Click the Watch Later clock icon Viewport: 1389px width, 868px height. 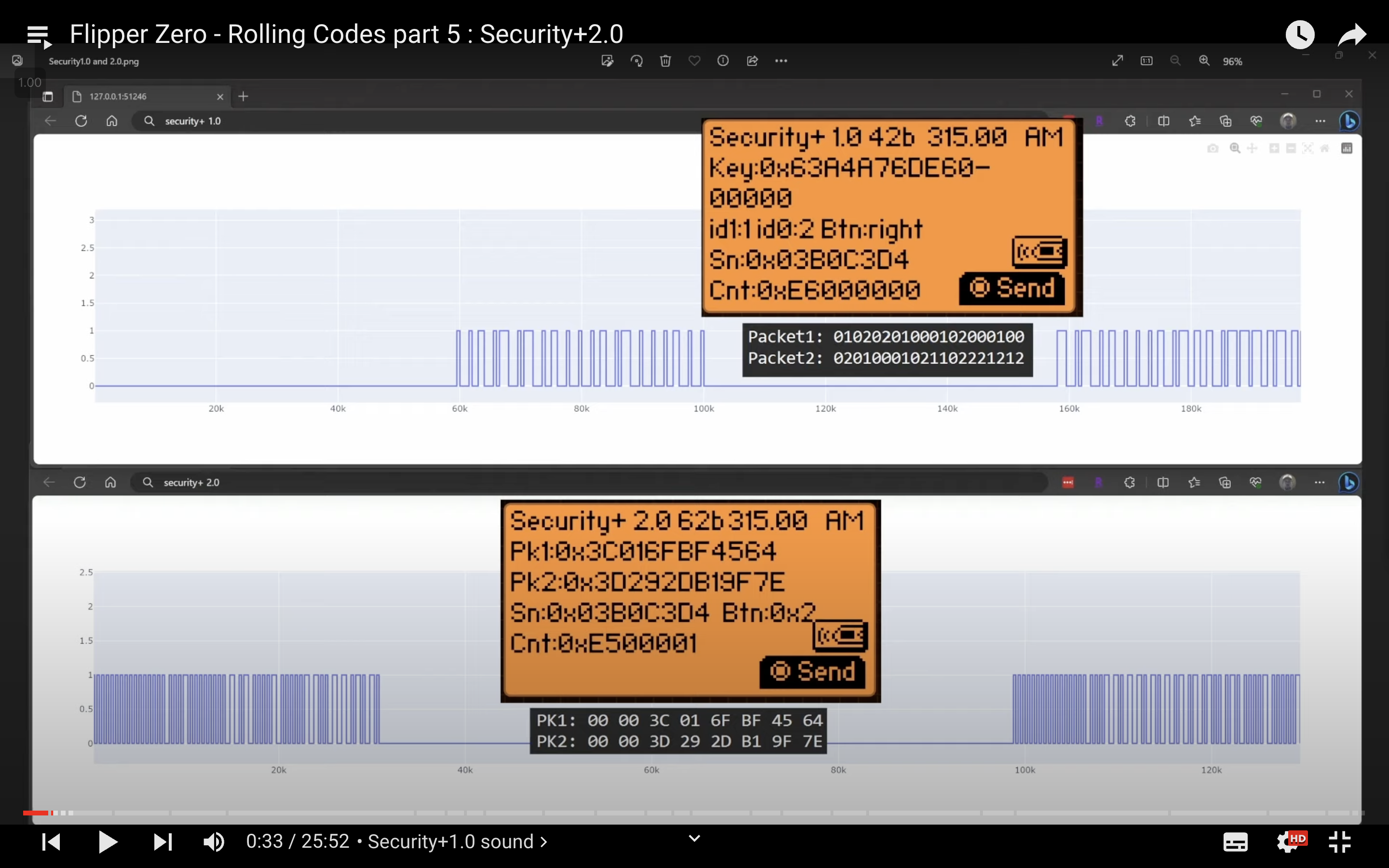point(1299,34)
